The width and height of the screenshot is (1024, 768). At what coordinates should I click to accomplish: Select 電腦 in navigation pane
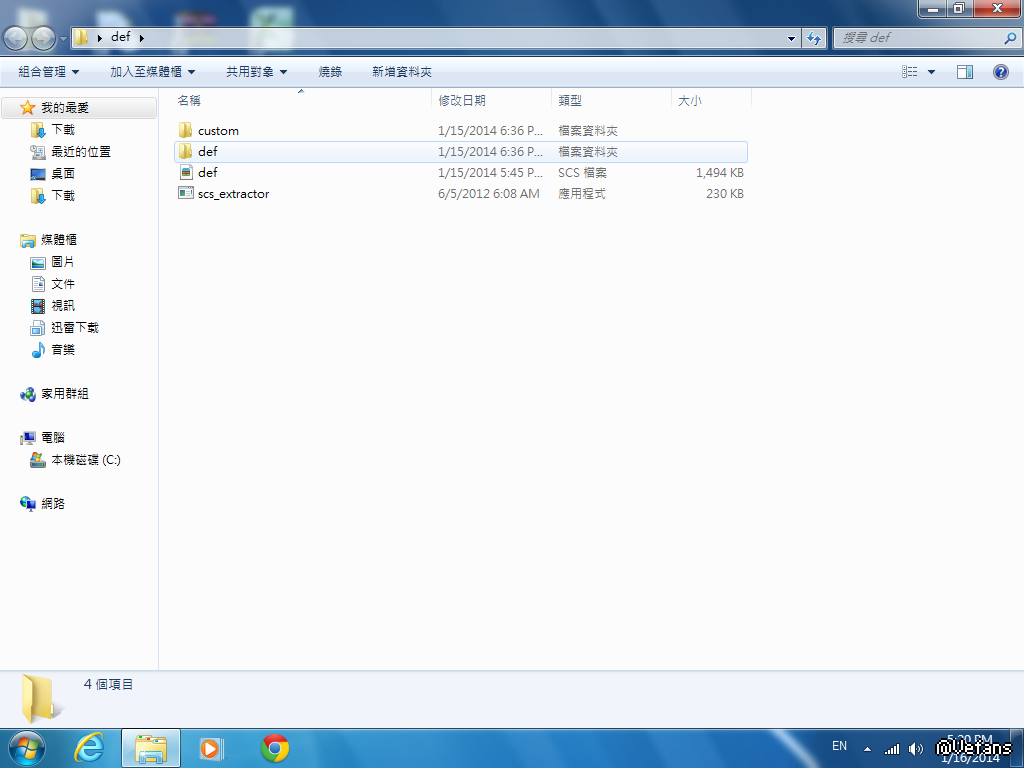(x=53, y=438)
